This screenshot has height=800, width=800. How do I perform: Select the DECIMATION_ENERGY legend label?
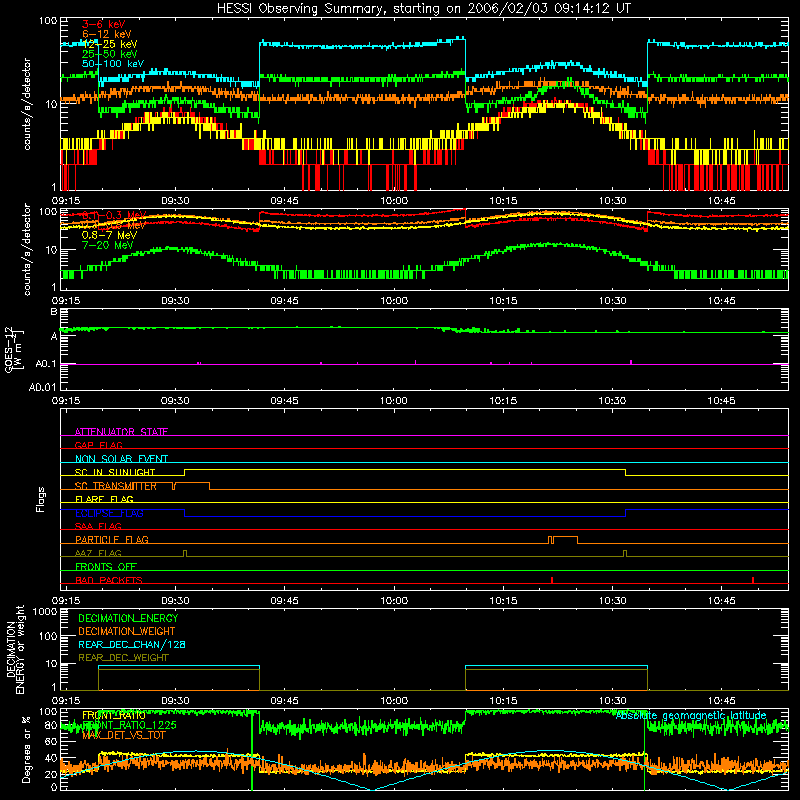tap(128, 618)
